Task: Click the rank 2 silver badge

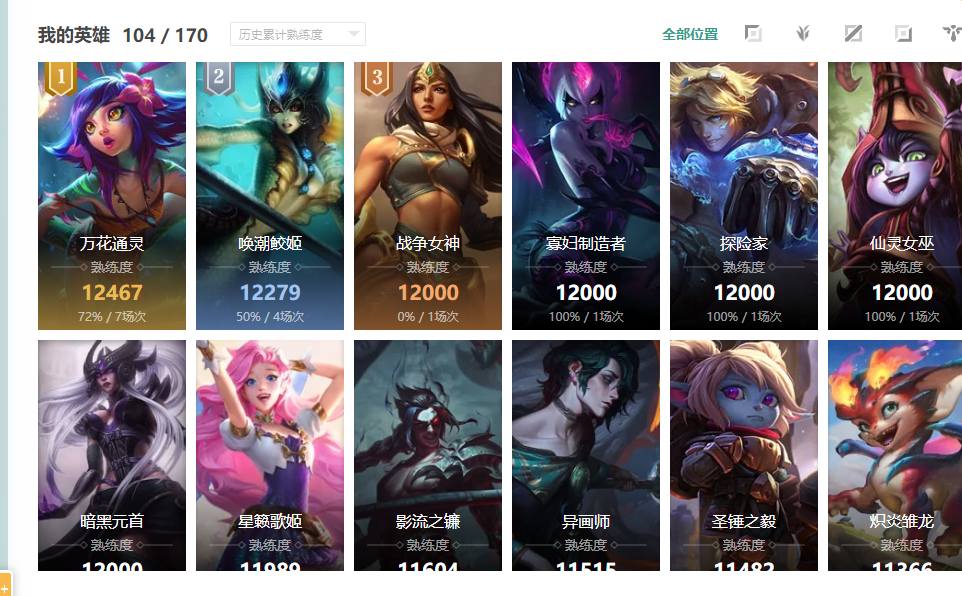Action: (218, 78)
